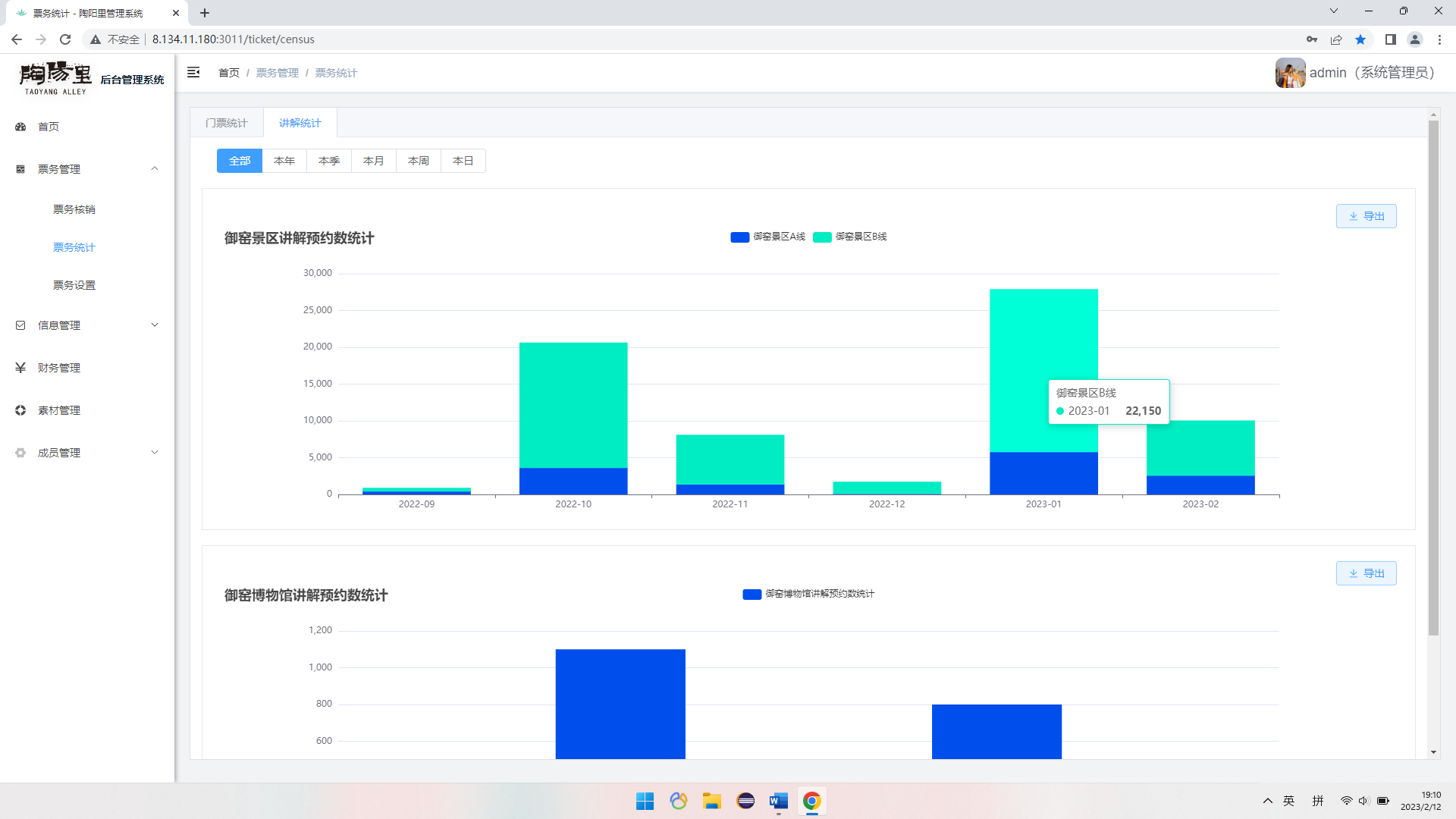
Task: Export the 御窑景区 chart via 导出
Action: click(x=1366, y=216)
